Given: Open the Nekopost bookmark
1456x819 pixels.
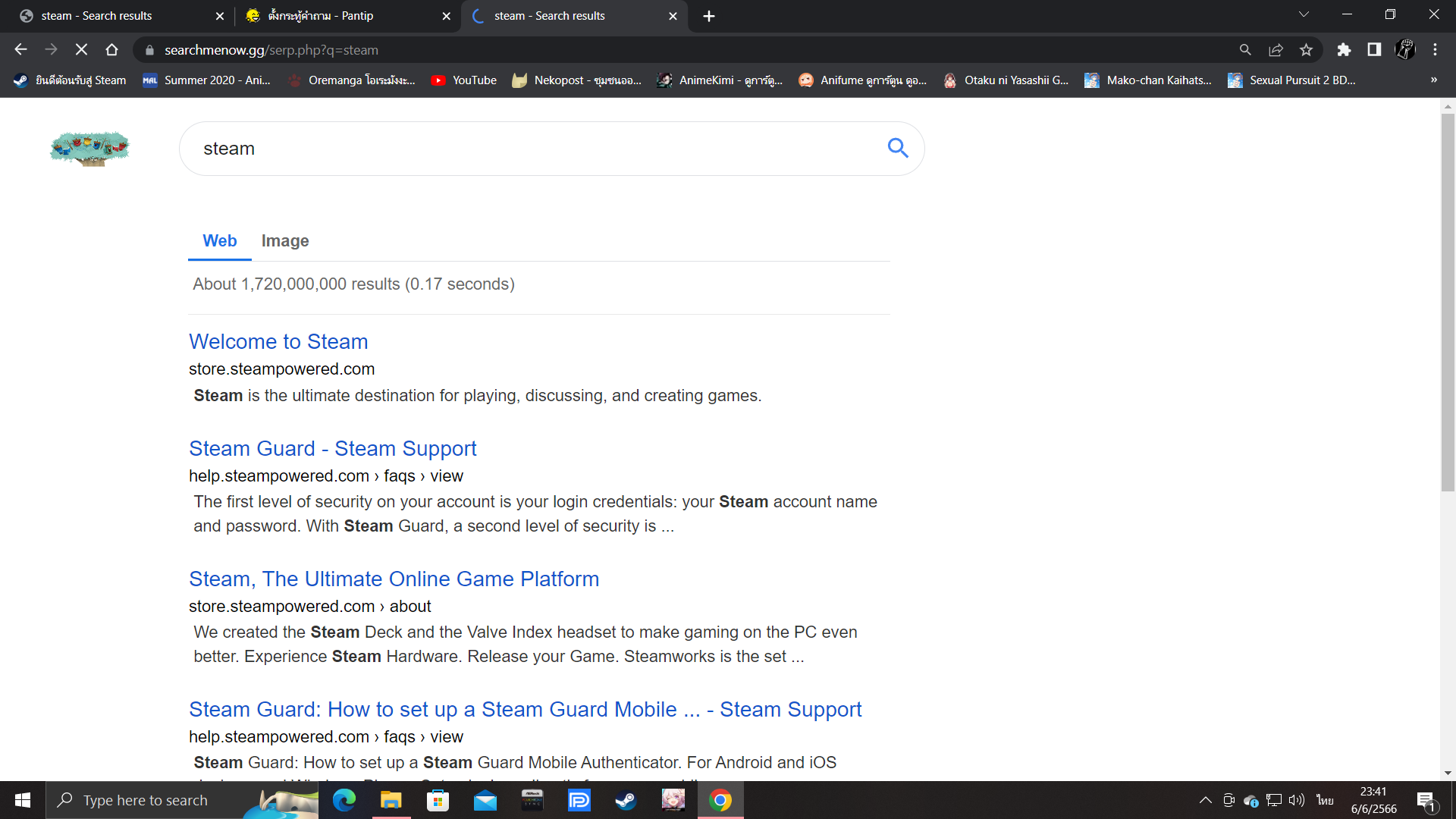Looking at the screenshot, I should click(x=576, y=80).
